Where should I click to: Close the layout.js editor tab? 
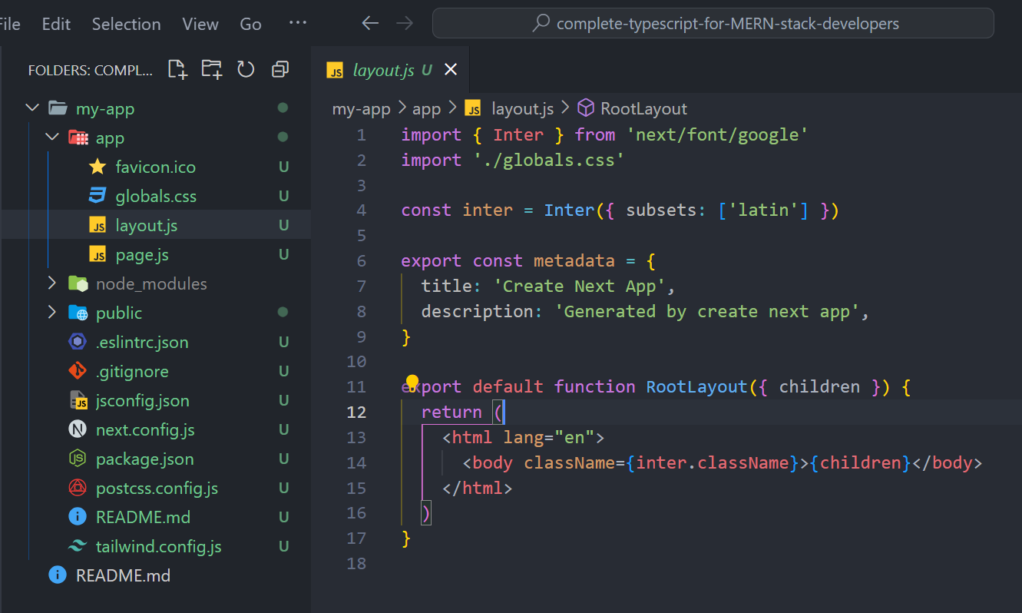tap(450, 70)
